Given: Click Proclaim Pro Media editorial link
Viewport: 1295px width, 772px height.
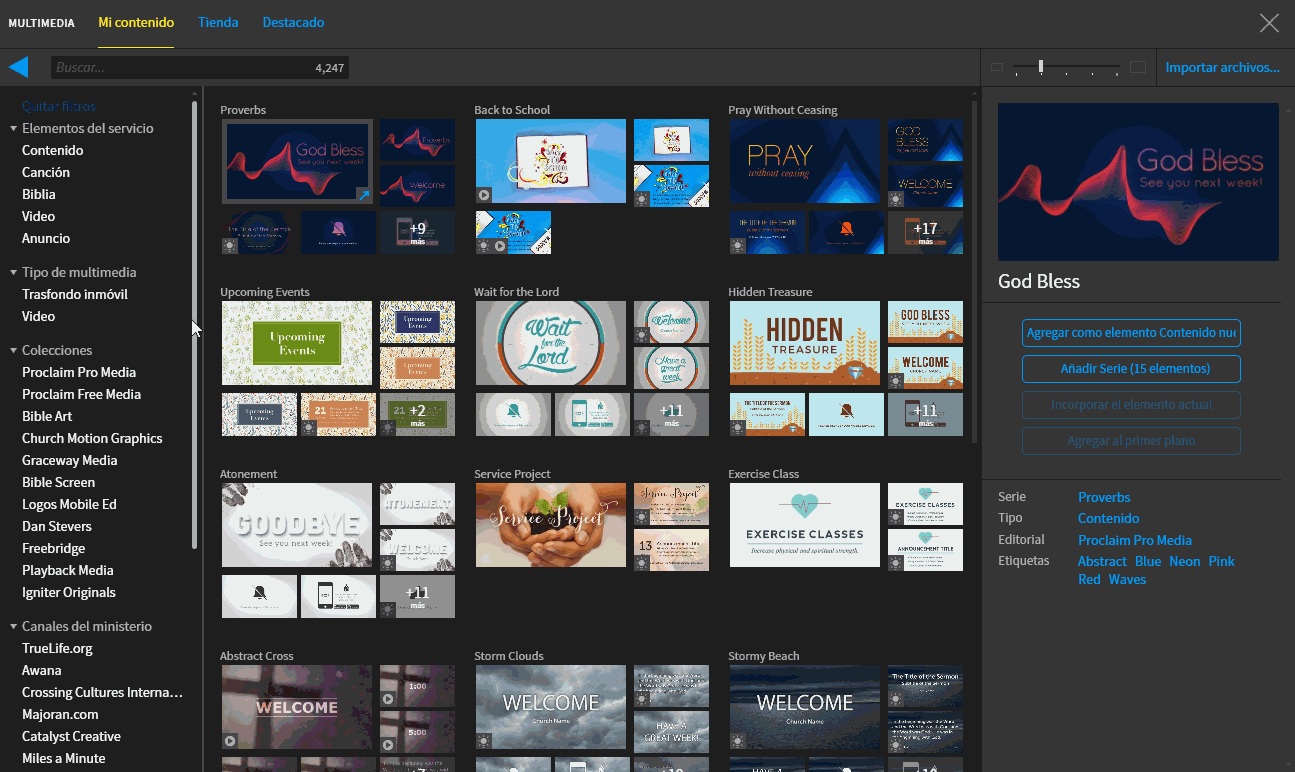Looking at the screenshot, I should pyautogui.click(x=1135, y=540).
